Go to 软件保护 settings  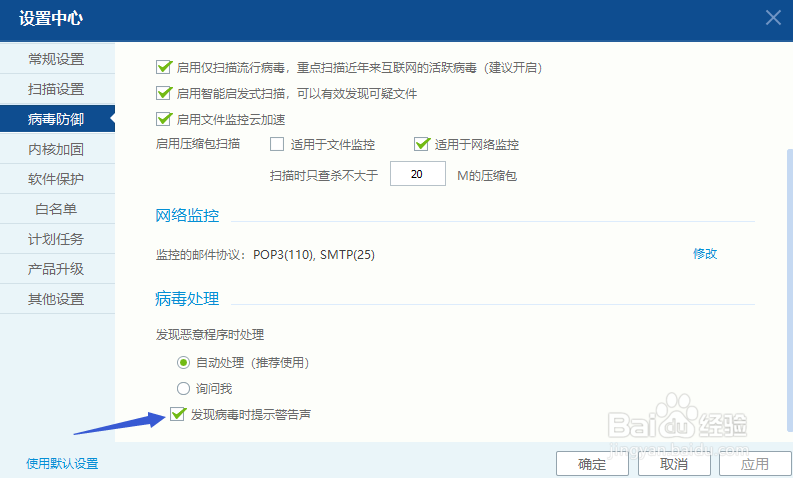(x=57, y=179)
